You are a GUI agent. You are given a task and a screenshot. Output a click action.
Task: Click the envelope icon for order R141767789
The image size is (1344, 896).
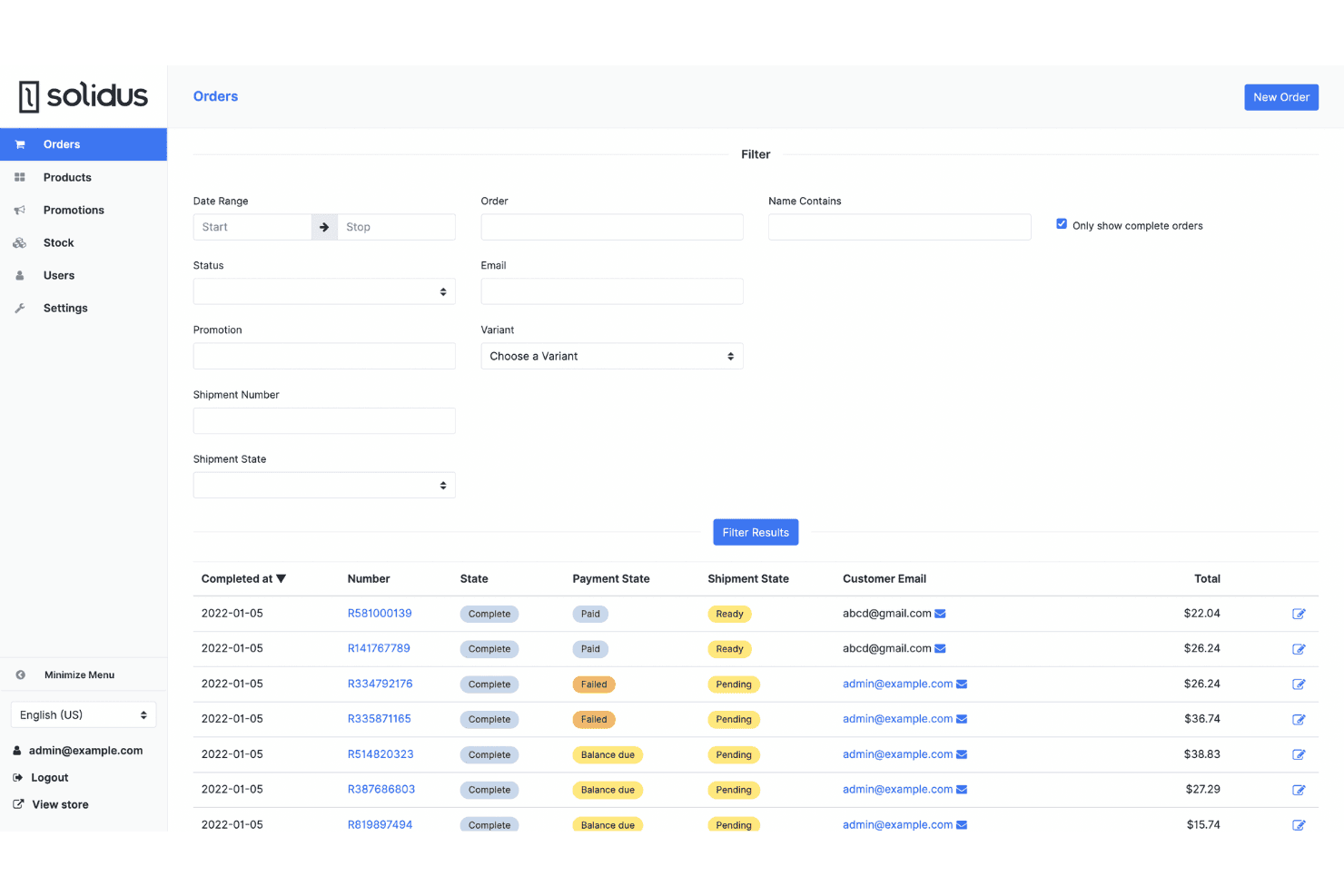[x=941, y=648]
